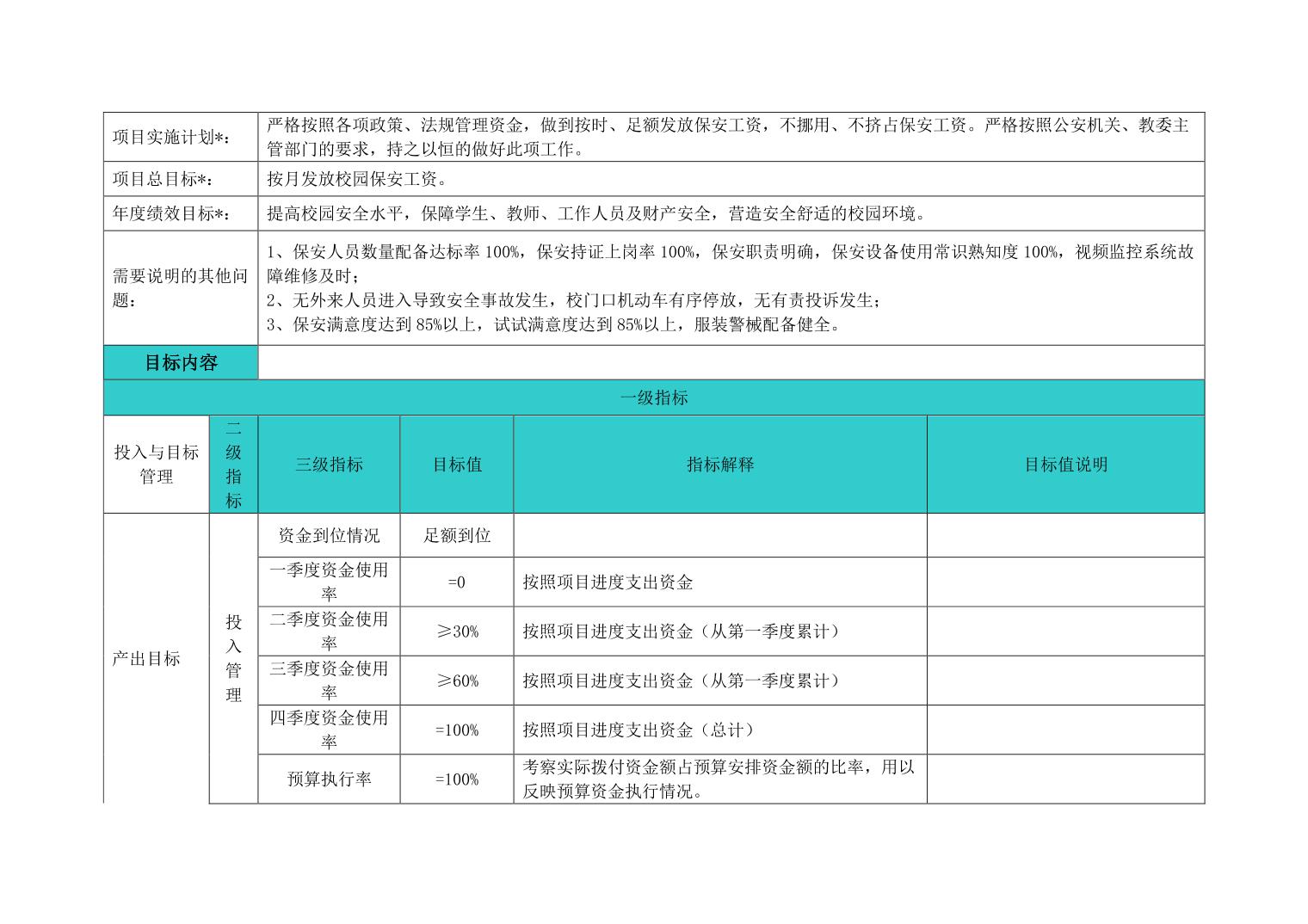Click the 产出目标 cell
Screen dimensions: 1308x924
pos(147,659)
